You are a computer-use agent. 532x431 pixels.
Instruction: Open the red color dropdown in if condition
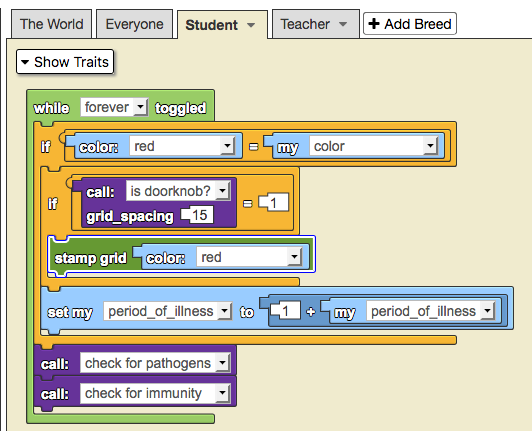(x=182, y=146)
